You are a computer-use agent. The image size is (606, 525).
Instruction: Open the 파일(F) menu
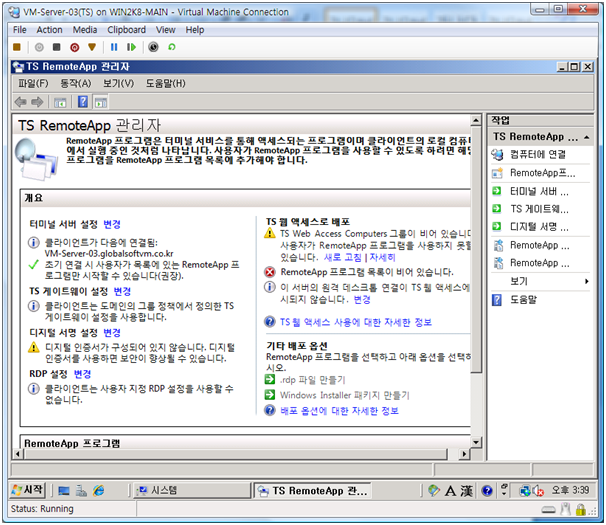33,84
